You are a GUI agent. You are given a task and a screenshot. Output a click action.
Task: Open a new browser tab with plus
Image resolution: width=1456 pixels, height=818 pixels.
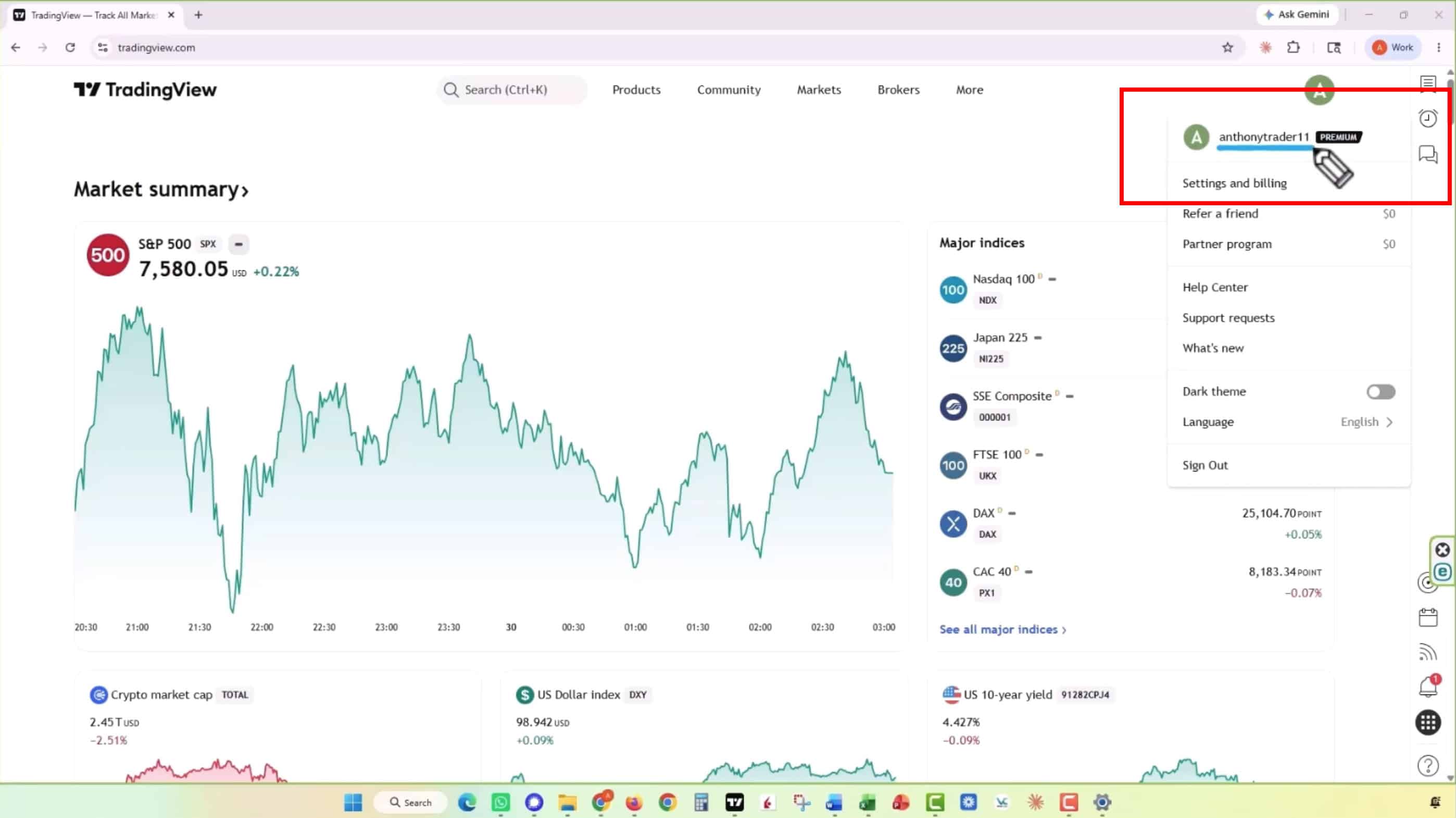coord(198,15)
